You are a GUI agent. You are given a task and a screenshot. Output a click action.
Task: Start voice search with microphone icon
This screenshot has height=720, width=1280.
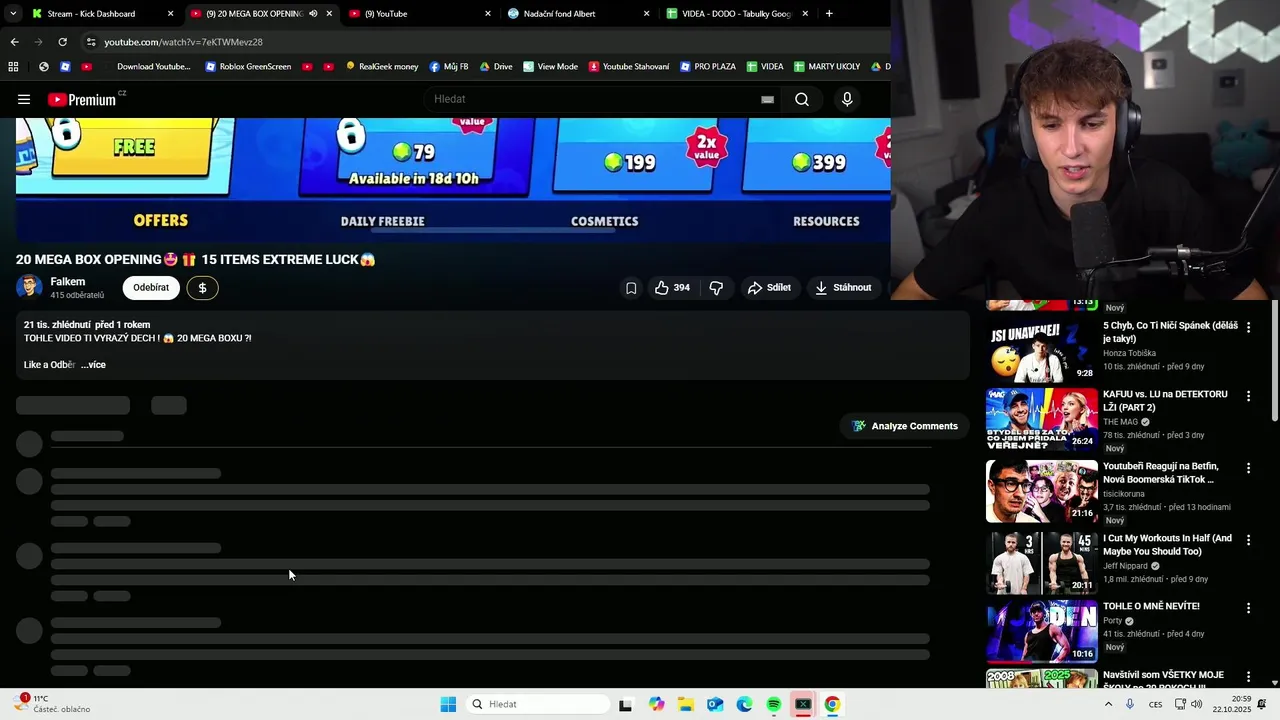point(847,99)
